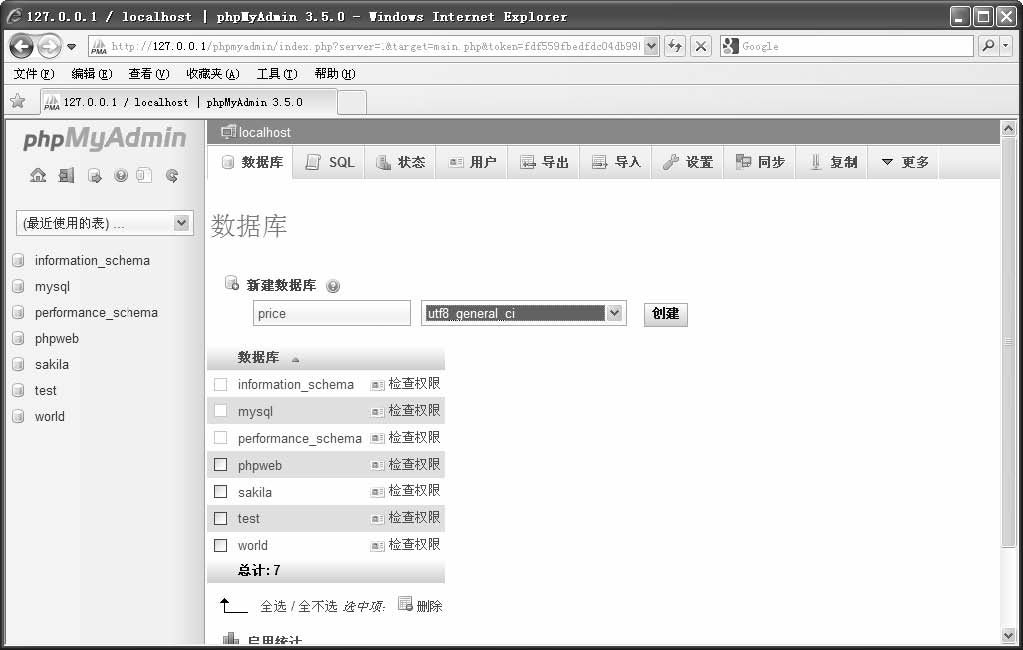Tick the mysql row checkbox
The width and height of the screenshot is (1023, 650).
click(x=221, y=411)
